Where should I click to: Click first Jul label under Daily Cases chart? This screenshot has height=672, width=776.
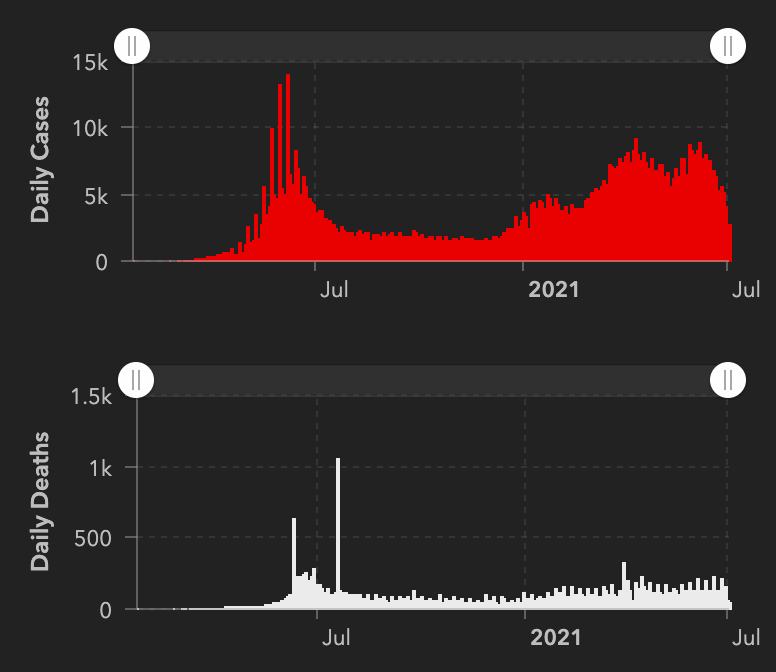pyautogui.click(x=334, y=290)
